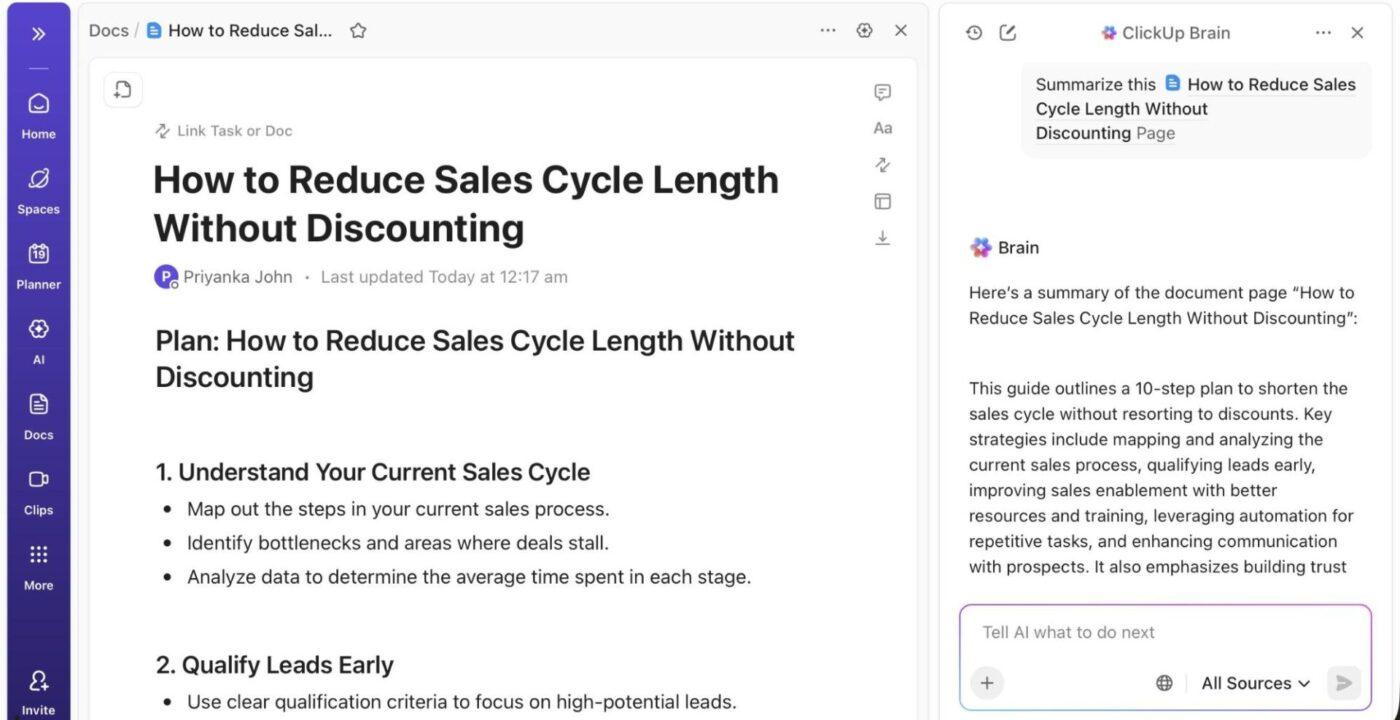
Task: Send the AI prompt with the paper plane
Action: (x=1343, y=683)
